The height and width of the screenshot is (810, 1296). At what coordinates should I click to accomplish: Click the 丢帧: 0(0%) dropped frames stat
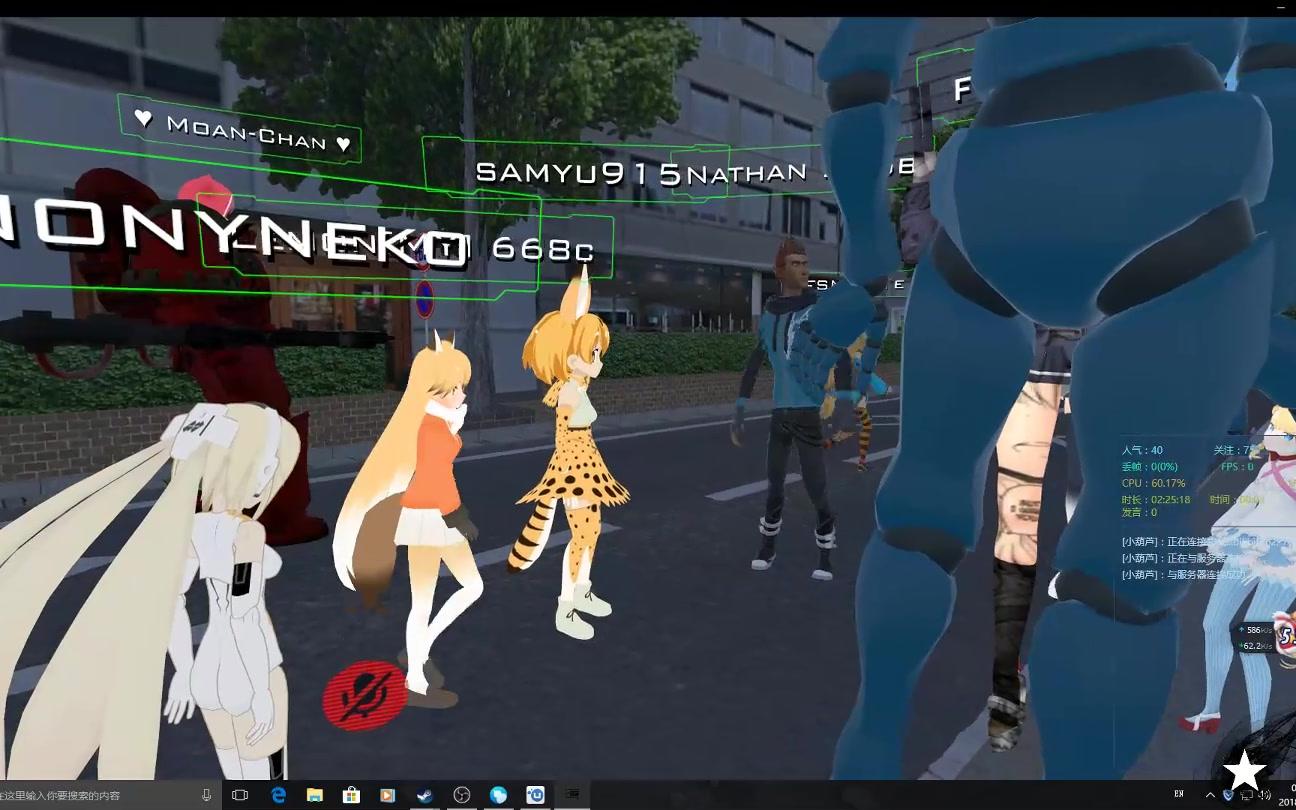(x=1149, y=467)
